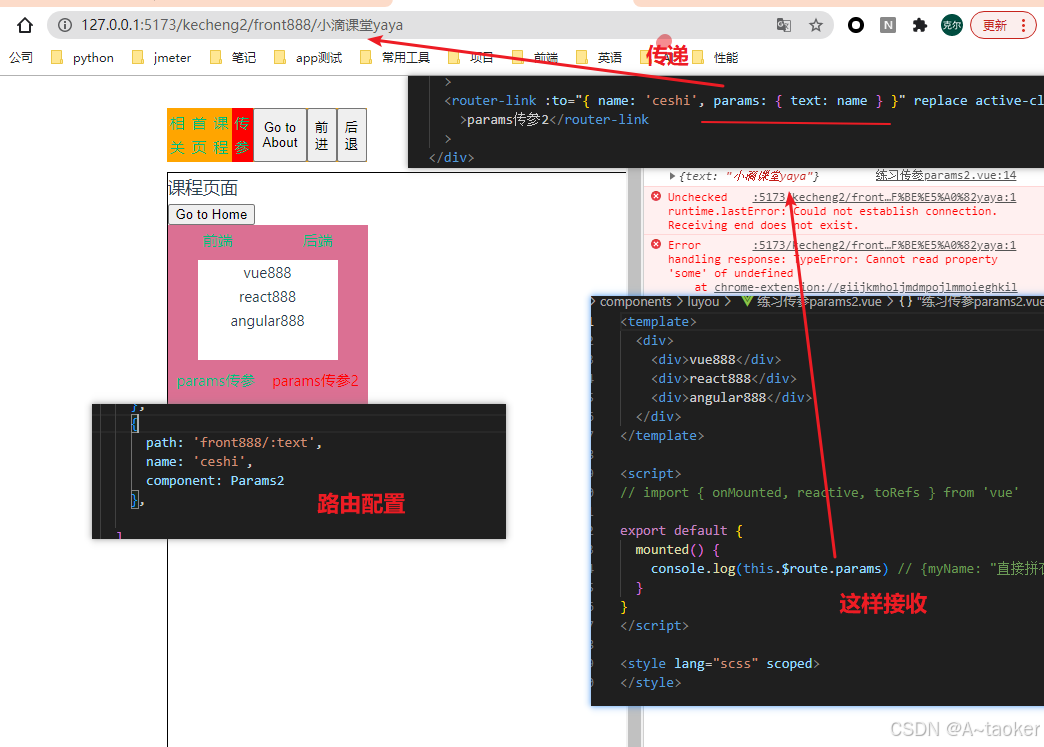Open the Extensions puzzle icon

pos(919,25)
